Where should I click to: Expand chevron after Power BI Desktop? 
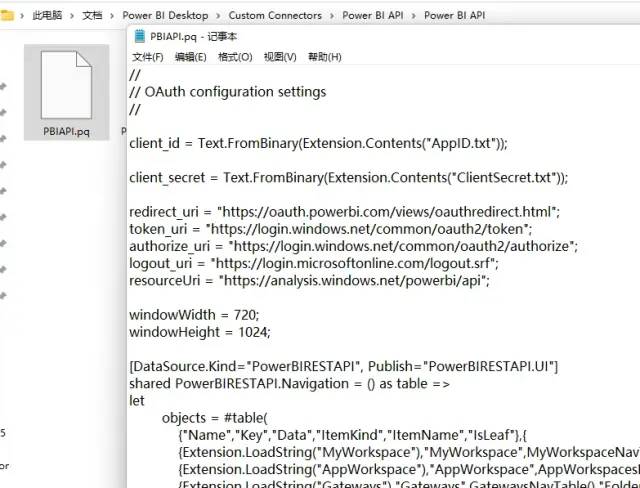pyautogui.click(x=218, y=16)
